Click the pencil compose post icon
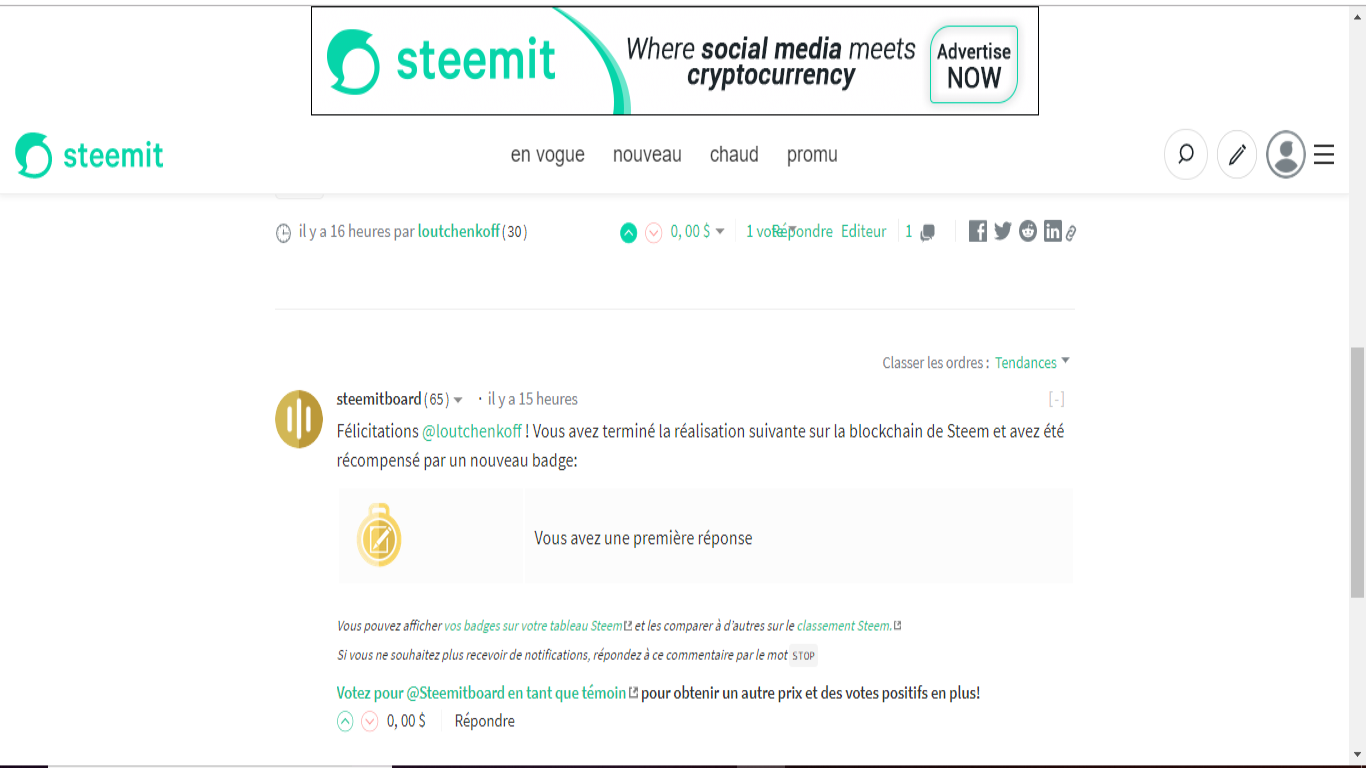1366x768 pixels. click(x=1237, y=155)
